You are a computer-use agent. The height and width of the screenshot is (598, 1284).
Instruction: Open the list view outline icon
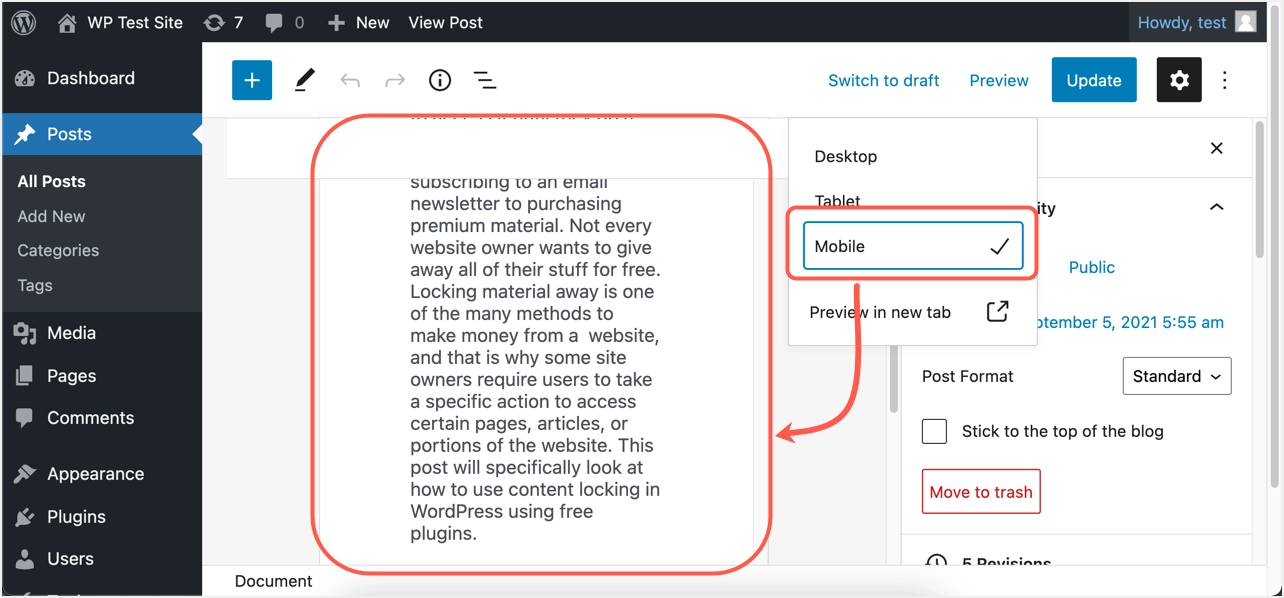pyautogui.click(x=485, y=81)
